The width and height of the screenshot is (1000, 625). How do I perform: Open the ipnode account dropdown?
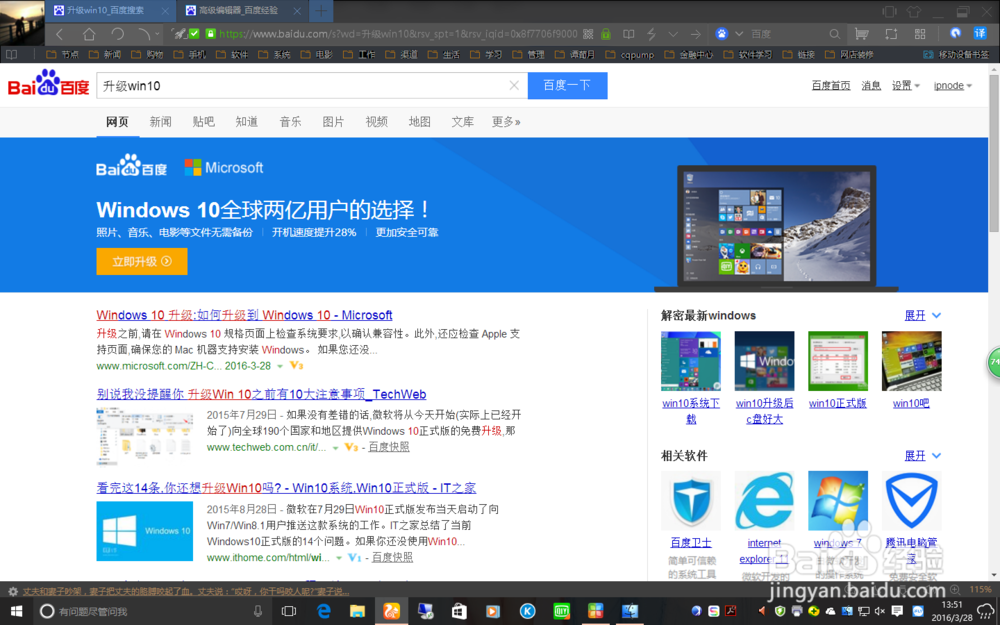952,85
